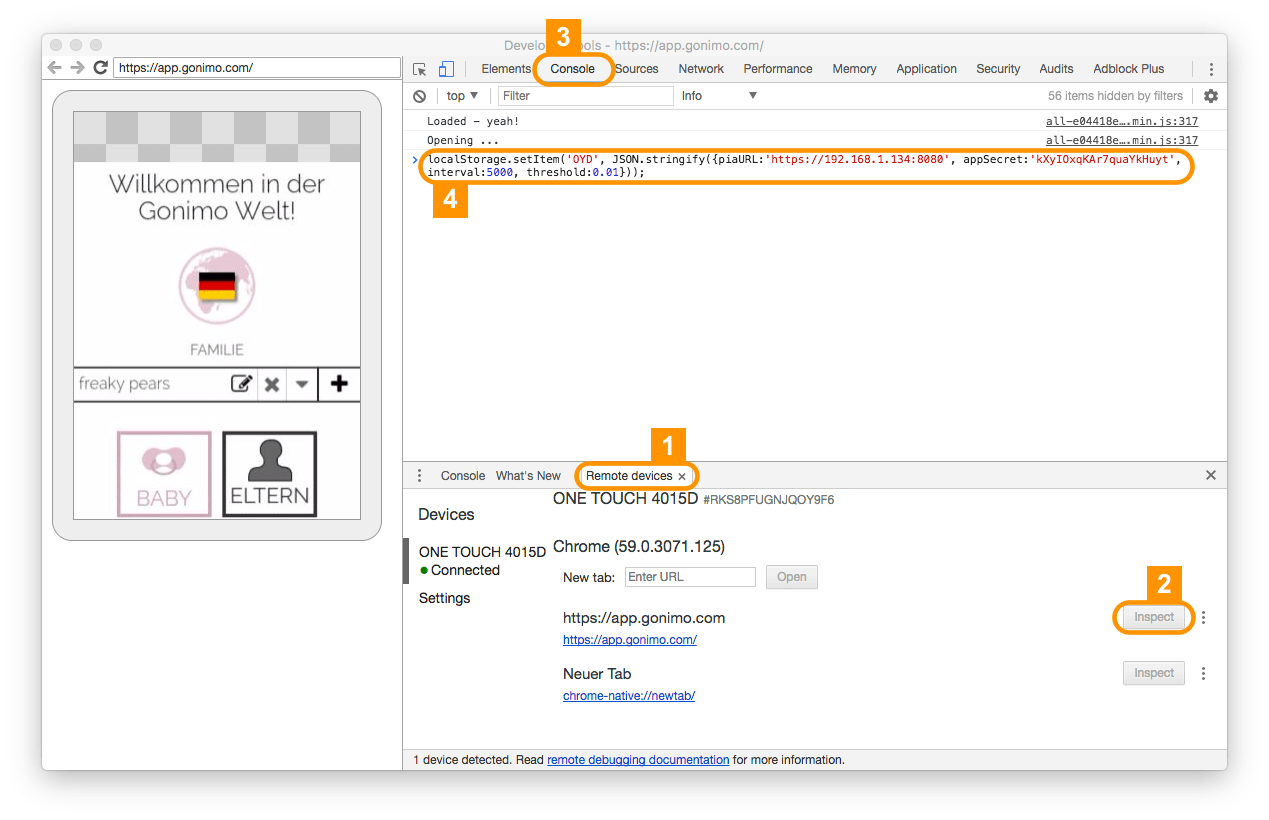Open the top context dropdown
This screenshot has height=820, width=1269.
point(462,96)
